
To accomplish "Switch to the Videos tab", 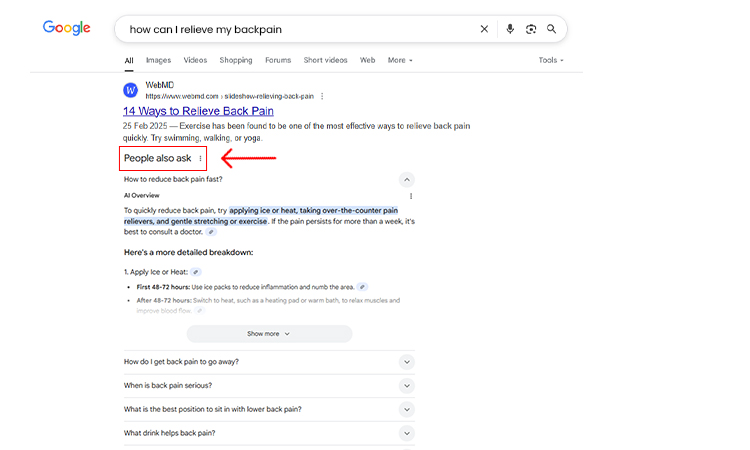I will (x=195, y=60).
